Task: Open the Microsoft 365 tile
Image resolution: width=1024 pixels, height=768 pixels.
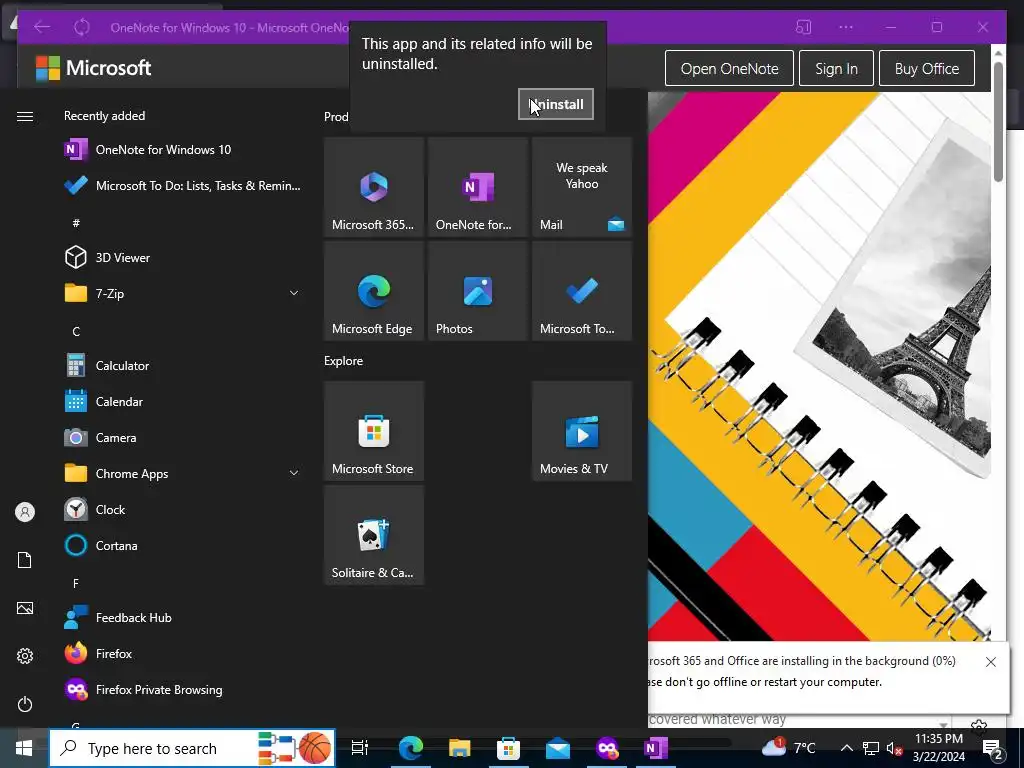Action: tap(374, 187)
